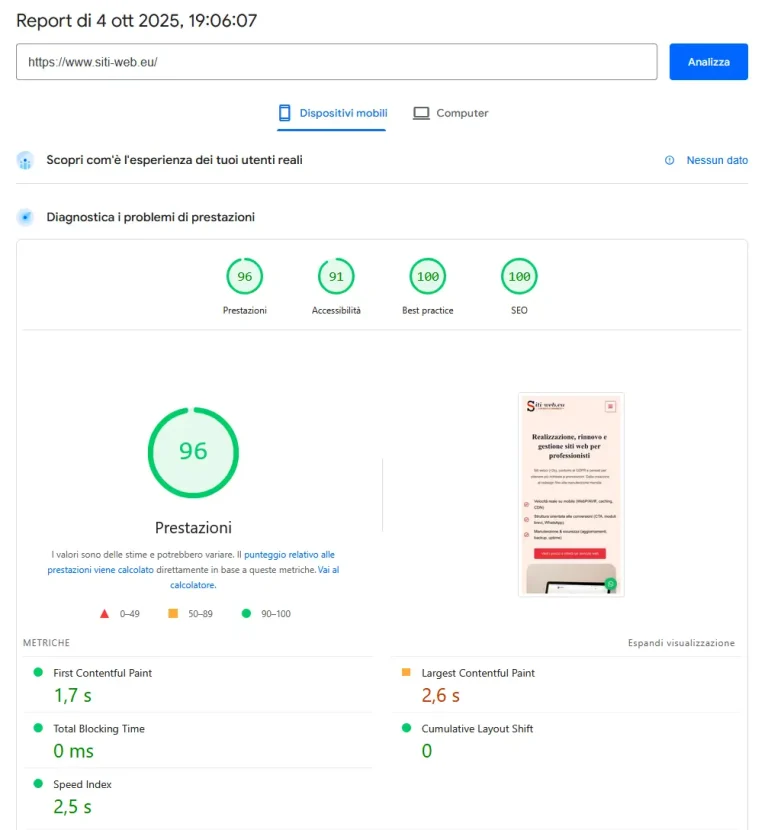Click the info icon beside Nessun dato

(670, 160)
